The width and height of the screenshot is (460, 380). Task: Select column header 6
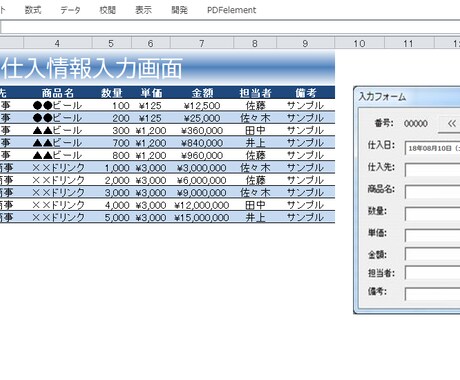pos(151,43)
